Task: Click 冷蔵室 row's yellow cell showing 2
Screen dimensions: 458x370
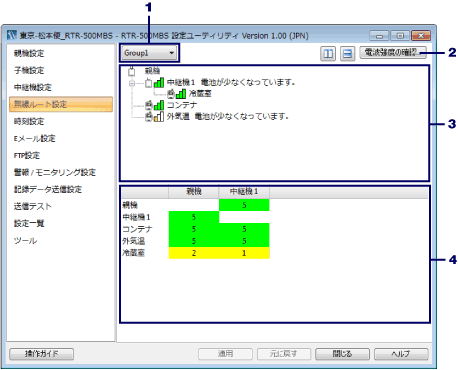Action: [194, 253]
